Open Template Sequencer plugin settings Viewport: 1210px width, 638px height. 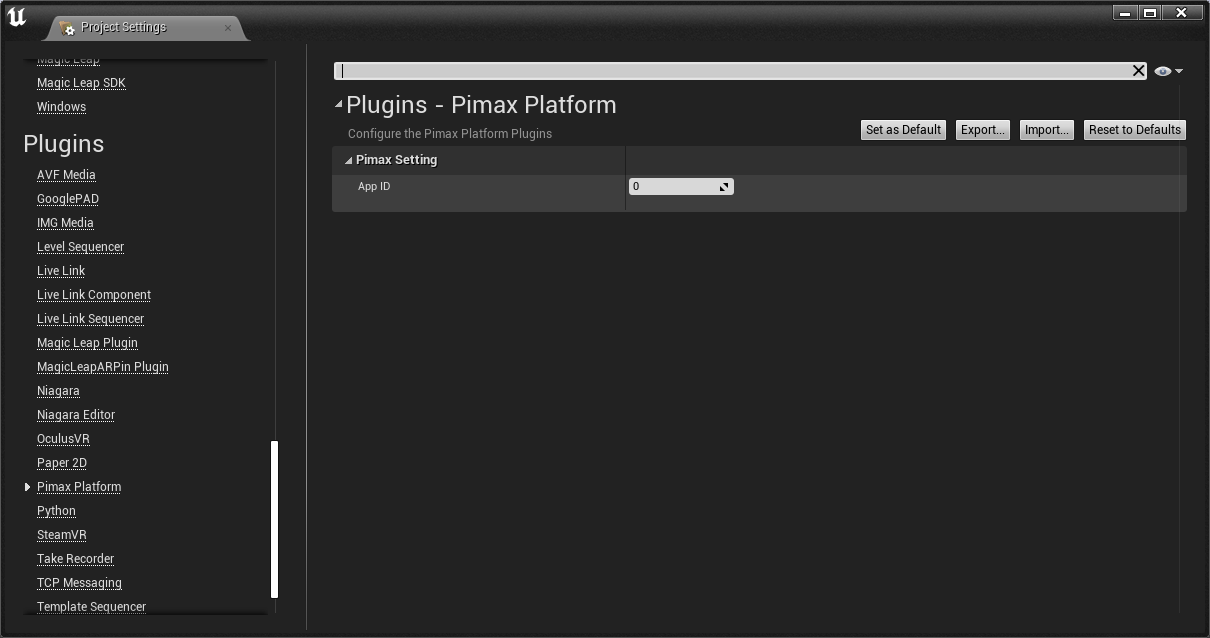(91, 607)
